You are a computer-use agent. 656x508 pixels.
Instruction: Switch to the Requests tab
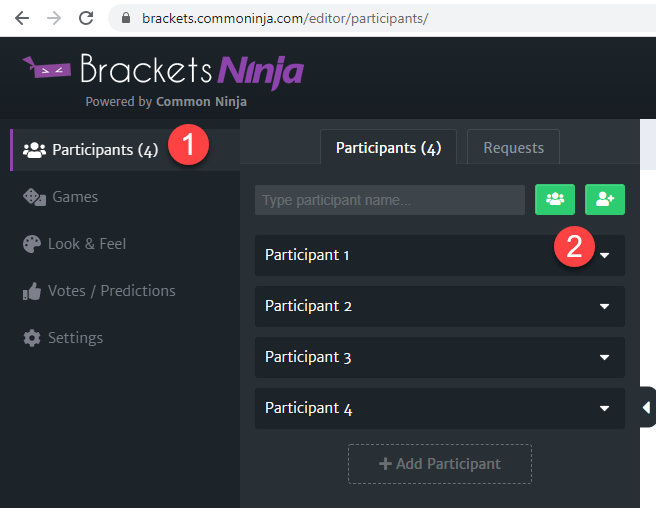tap(513, 147)
